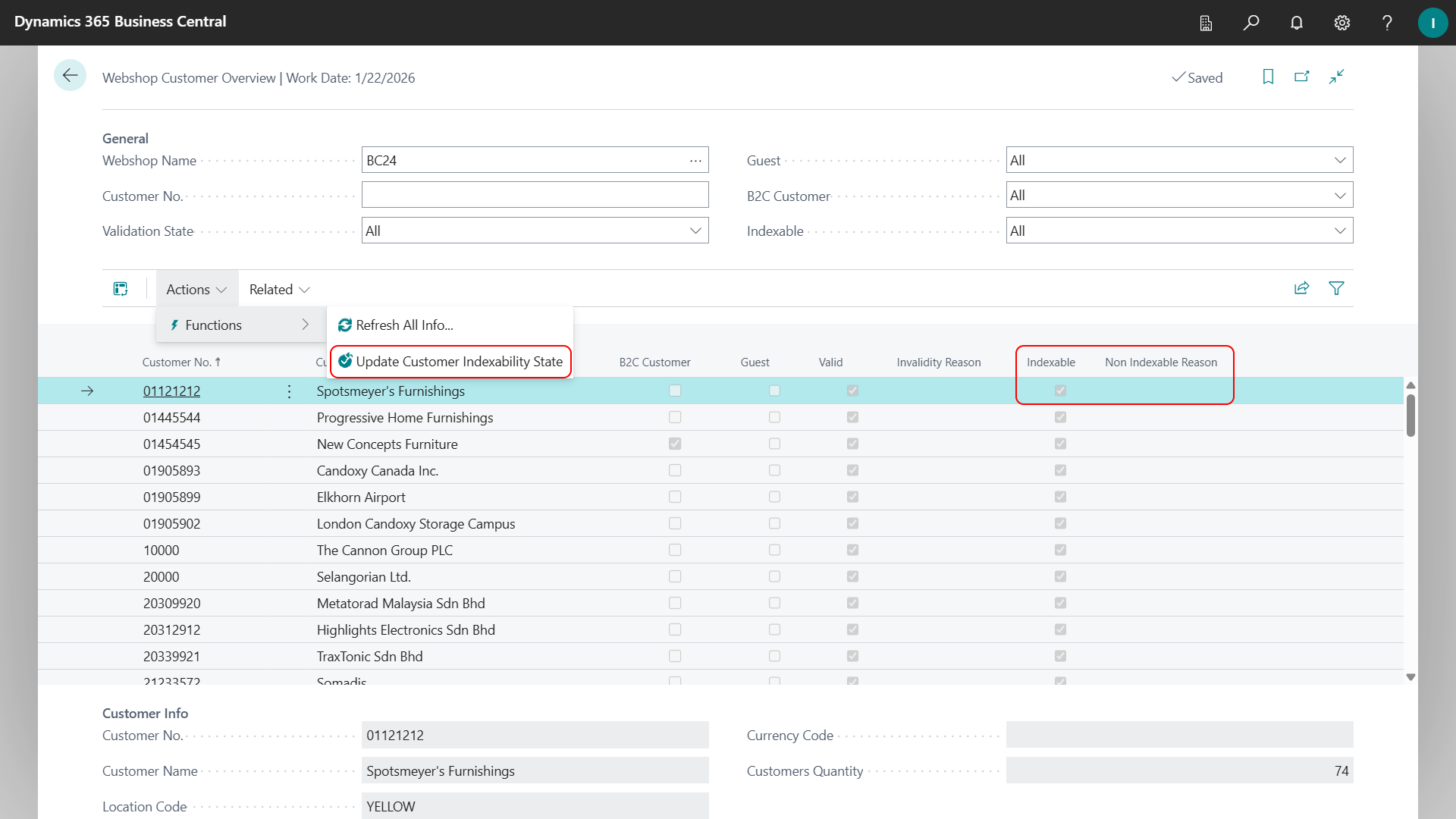Toggle Valid checkbox for Candoxy Canada Inc.
This screenshot has width=1456, height=819.
click(x=852, y=471)
